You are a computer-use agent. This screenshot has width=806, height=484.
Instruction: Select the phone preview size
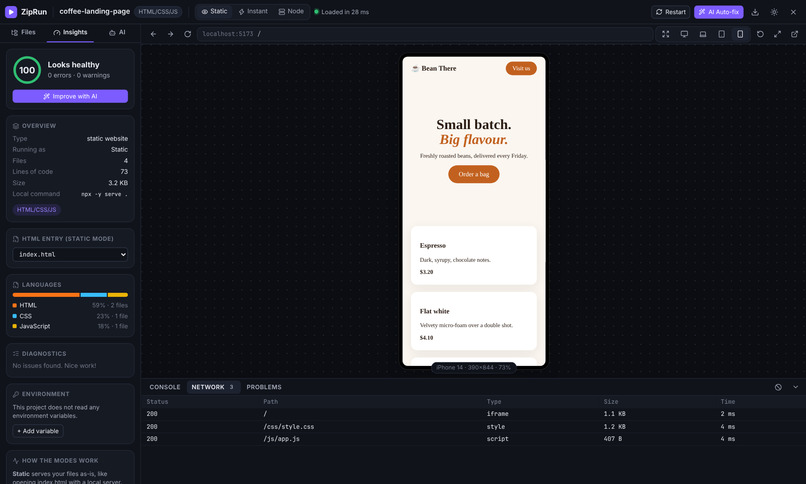[x=740, y=34]
